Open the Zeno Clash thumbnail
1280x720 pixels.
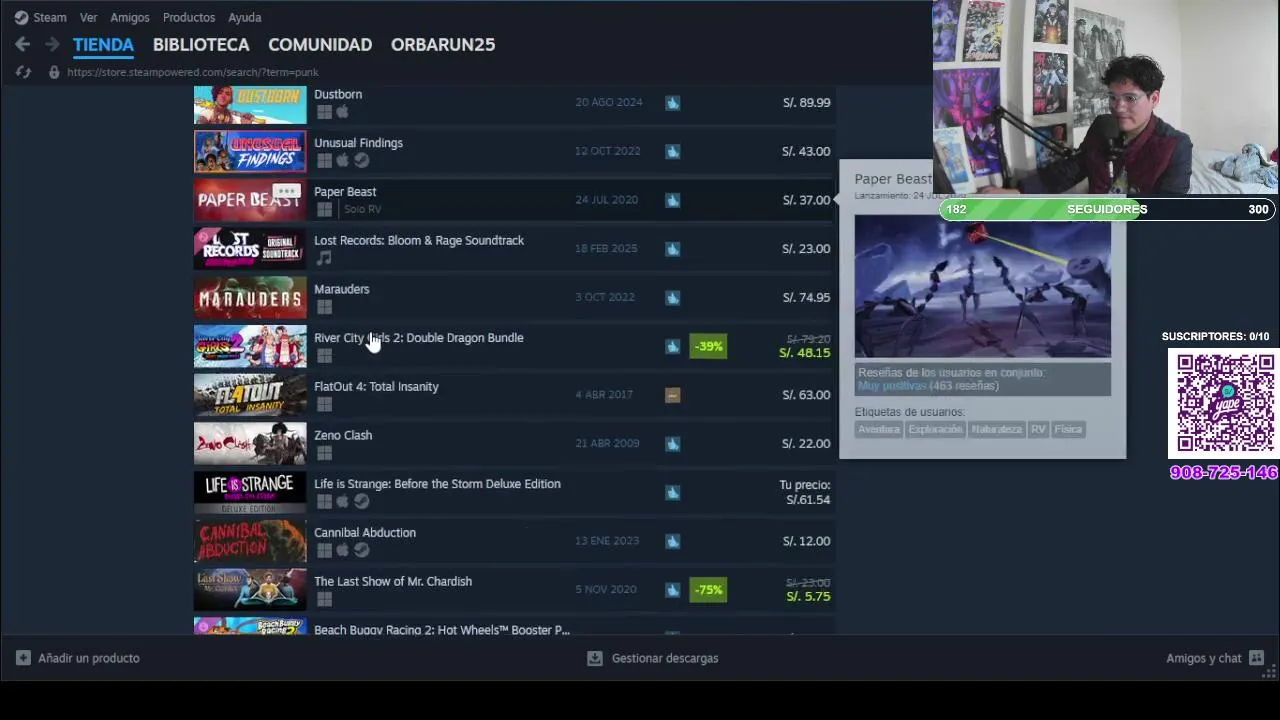[x=250, y=443]
